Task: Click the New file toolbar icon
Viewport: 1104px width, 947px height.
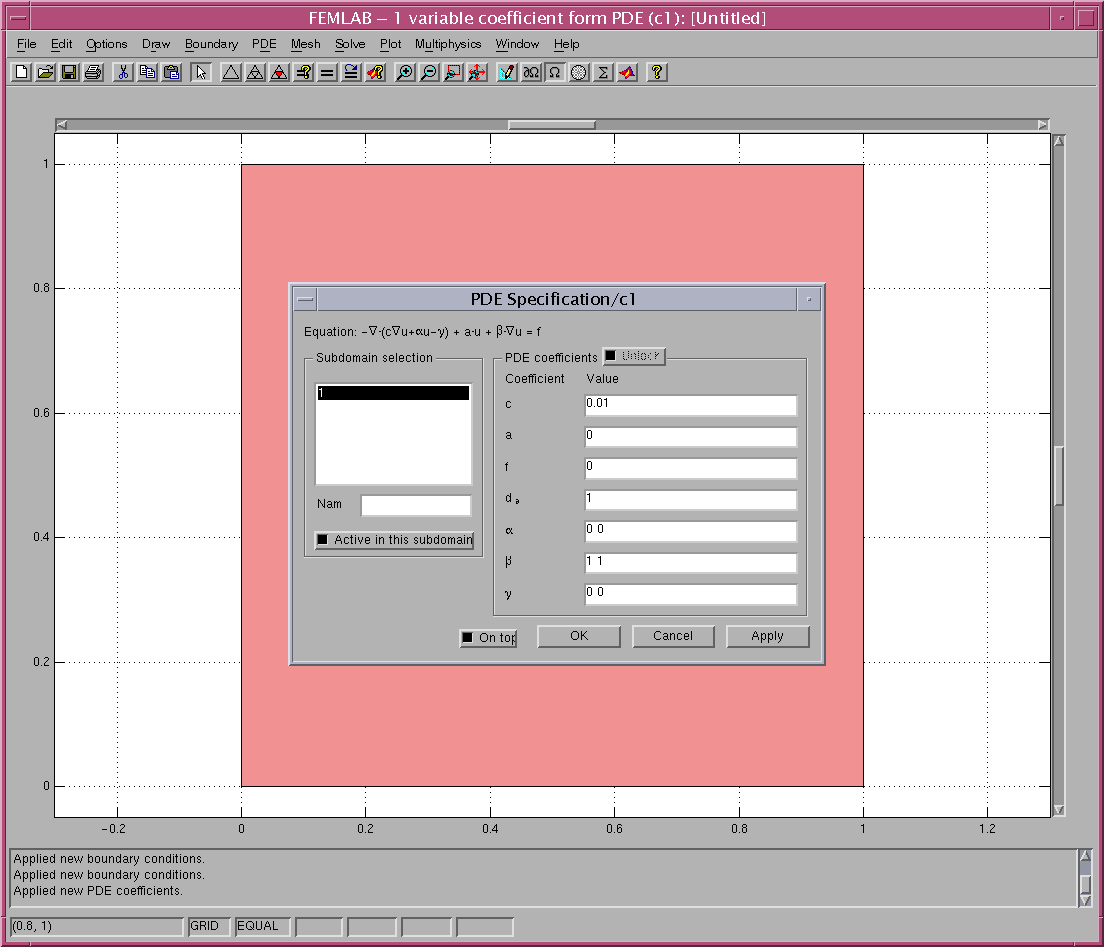Action: [x=22, y=73]
